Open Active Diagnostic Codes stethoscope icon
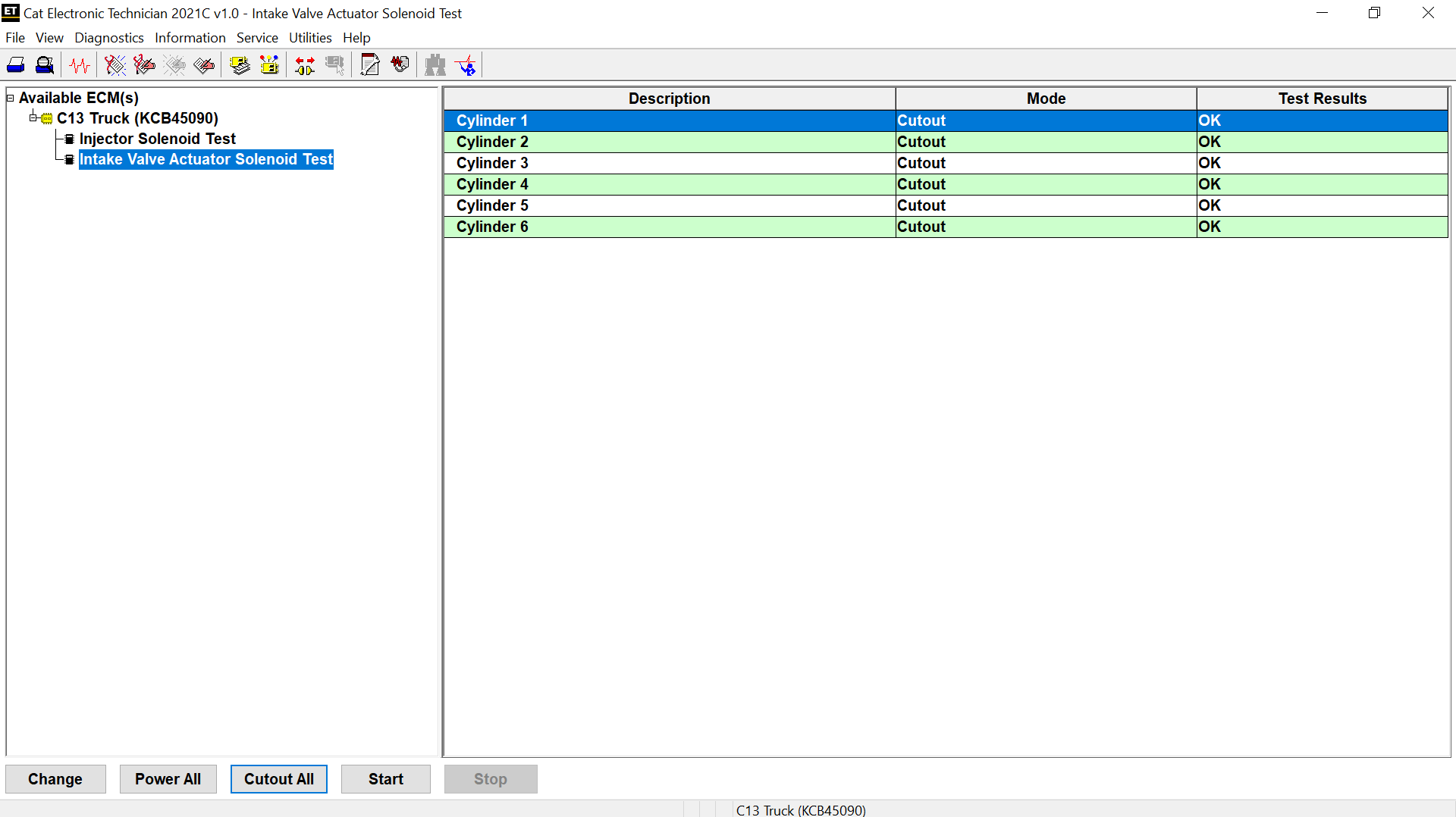The image size is (1456, 817). click(115, 66)
